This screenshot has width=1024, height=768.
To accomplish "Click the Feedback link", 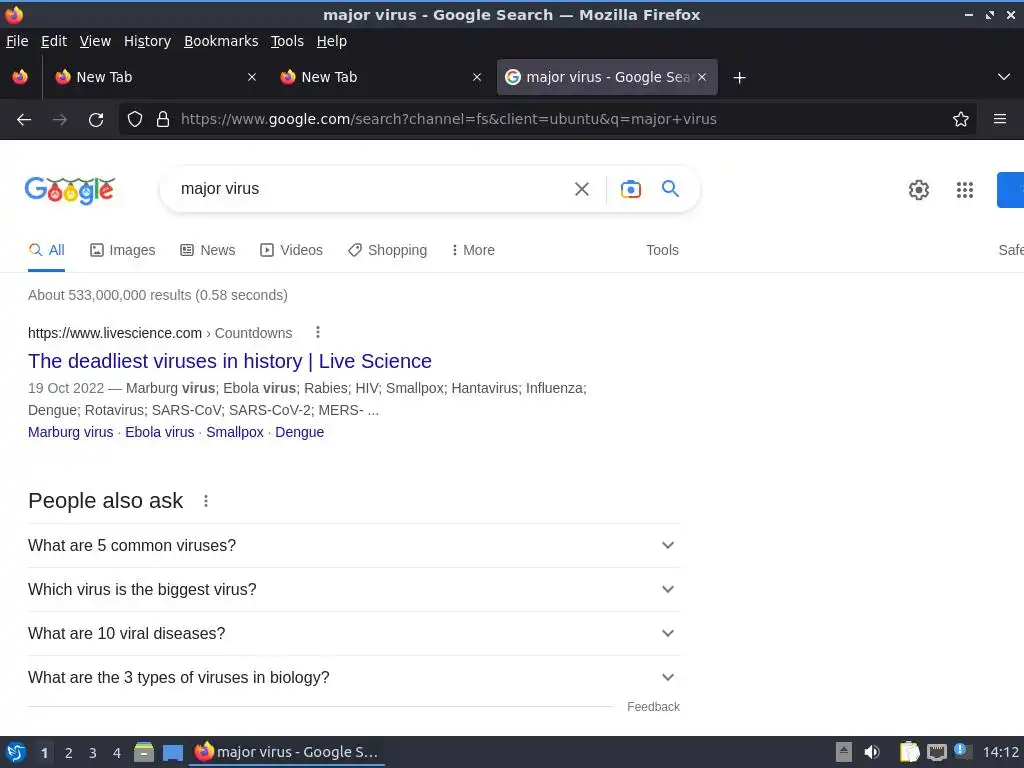I will point(653,707).
